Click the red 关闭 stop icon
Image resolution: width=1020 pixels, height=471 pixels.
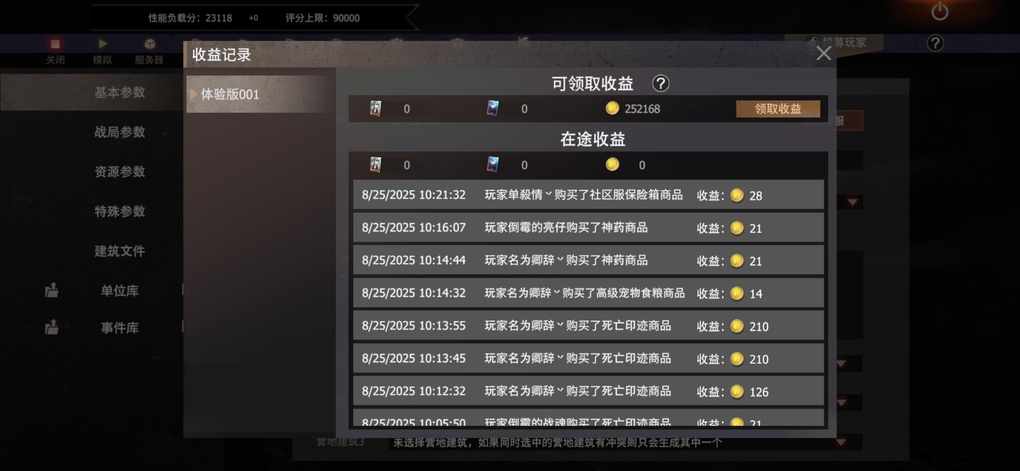click(55, 44)
